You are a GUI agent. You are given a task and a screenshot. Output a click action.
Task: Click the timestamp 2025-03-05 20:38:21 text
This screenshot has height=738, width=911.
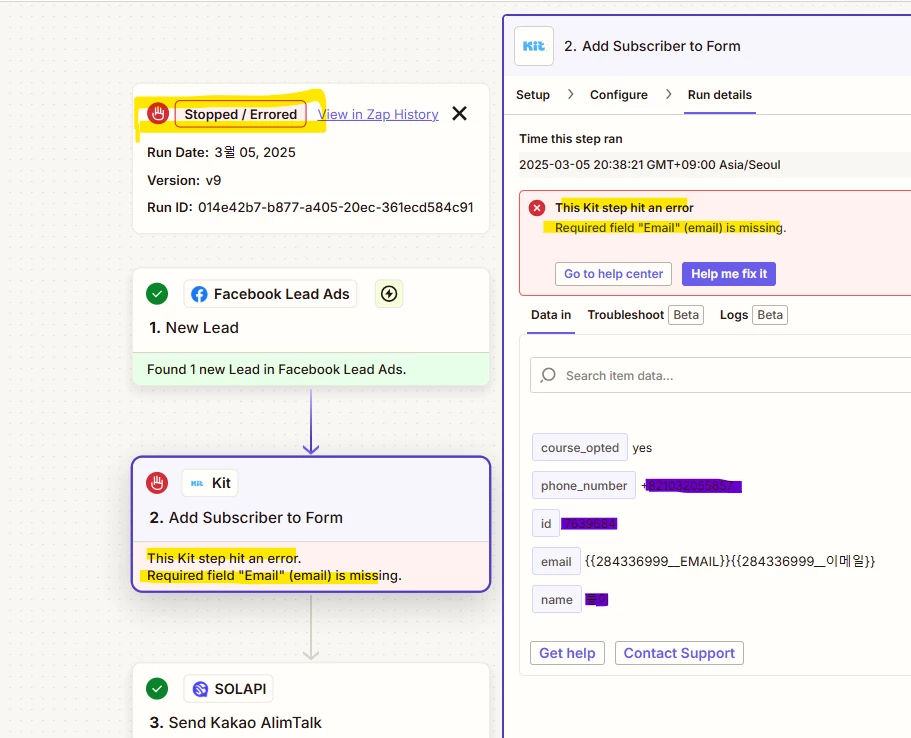point(650,164)
